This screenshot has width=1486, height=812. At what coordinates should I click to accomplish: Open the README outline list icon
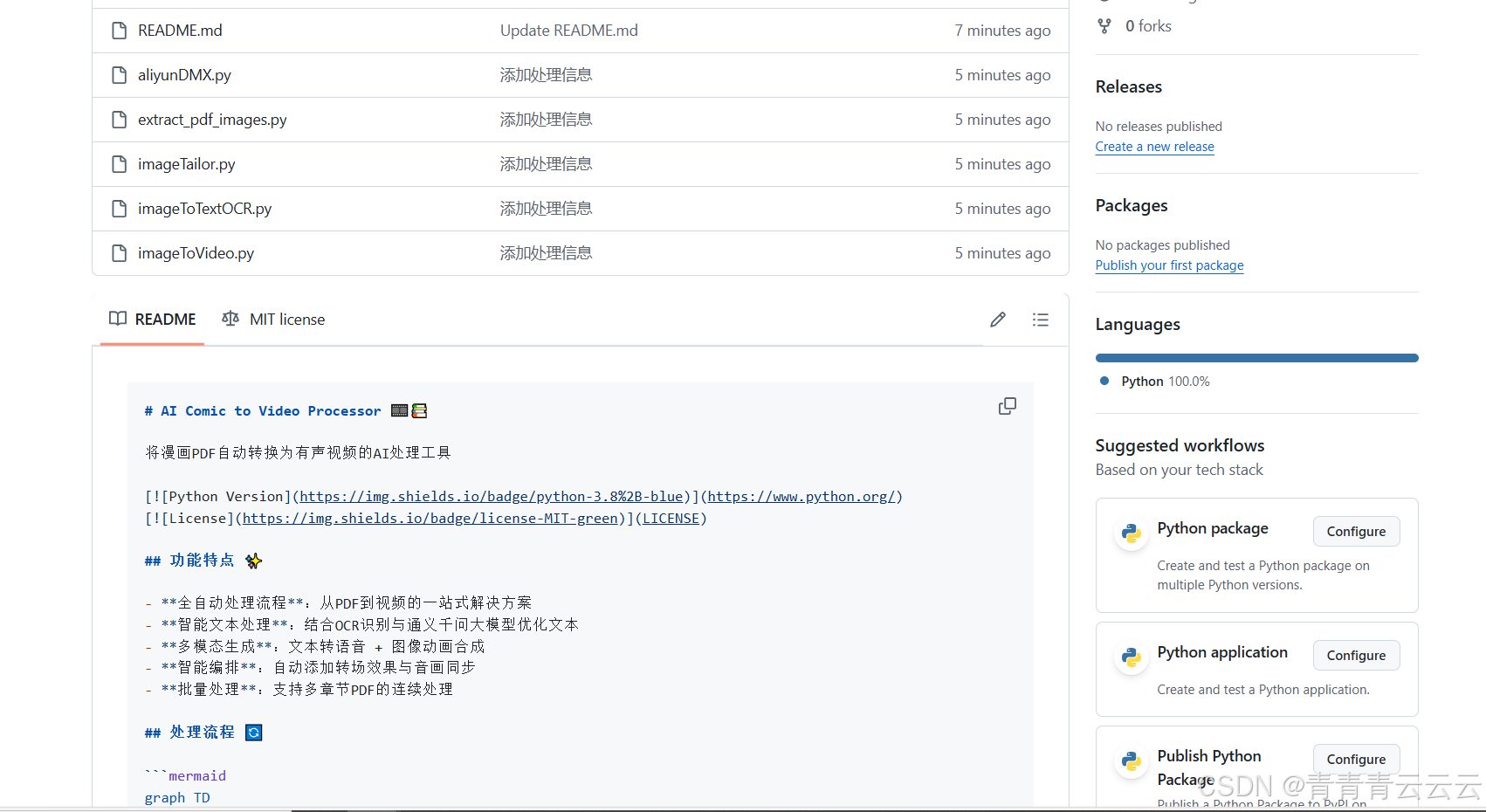pos(1041,320)
